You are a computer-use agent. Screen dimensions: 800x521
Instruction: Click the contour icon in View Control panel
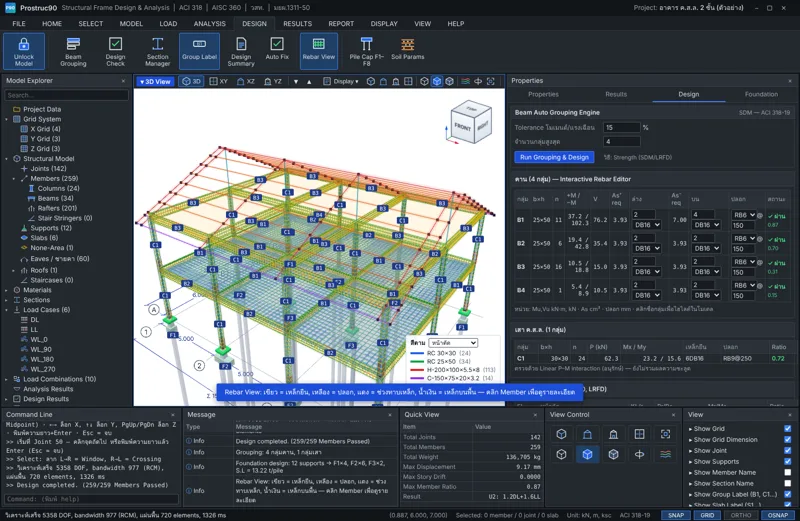[665, 454]
